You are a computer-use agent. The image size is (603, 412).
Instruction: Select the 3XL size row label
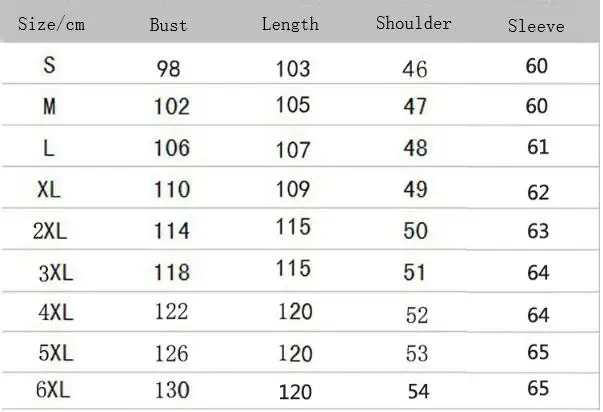pos(56,274)
